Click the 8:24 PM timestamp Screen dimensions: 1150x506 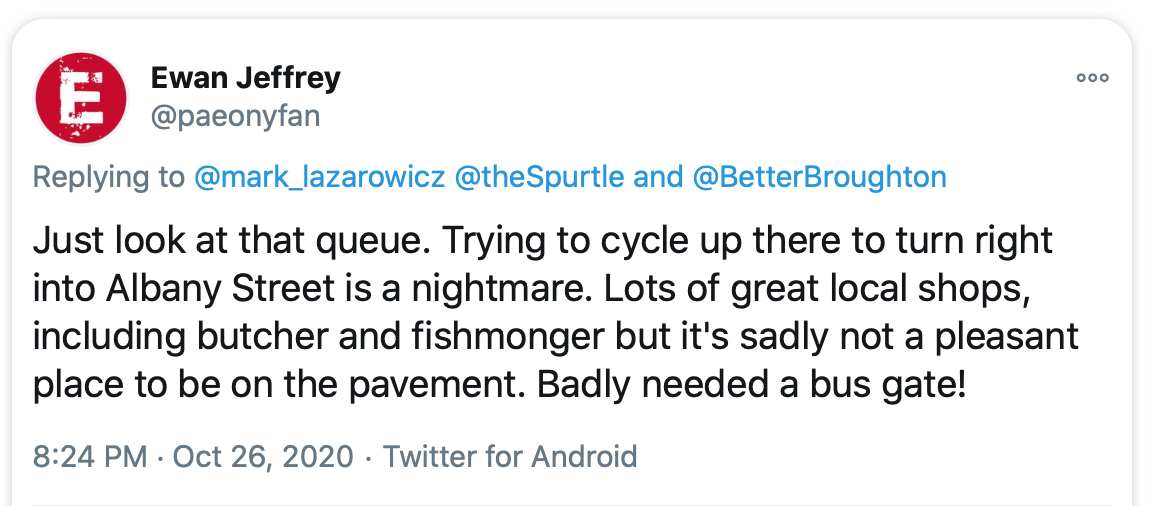pyautogui.click(x=90, y=456)
